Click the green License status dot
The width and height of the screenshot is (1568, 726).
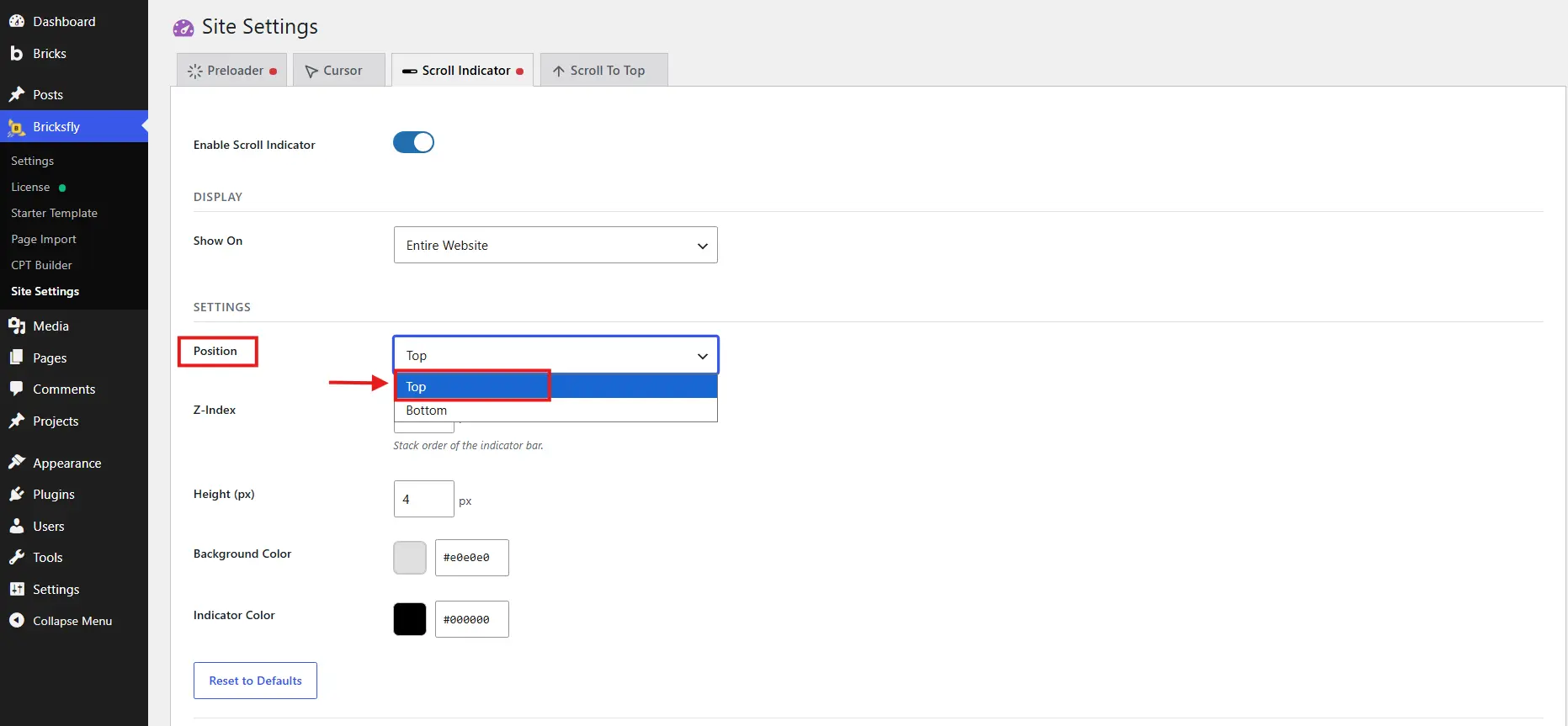coord(62,188)
